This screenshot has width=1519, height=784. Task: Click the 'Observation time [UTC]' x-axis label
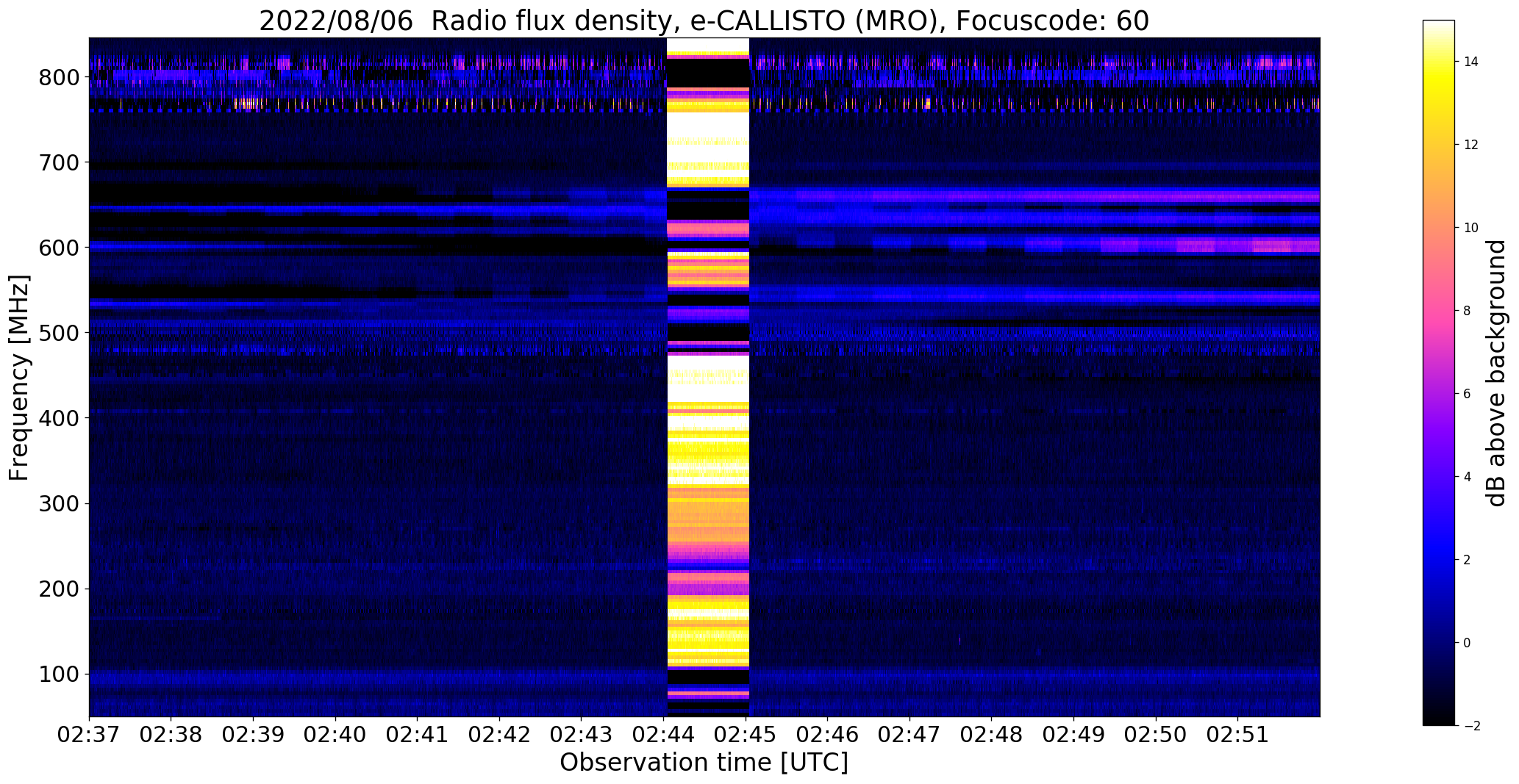[704, 763]
